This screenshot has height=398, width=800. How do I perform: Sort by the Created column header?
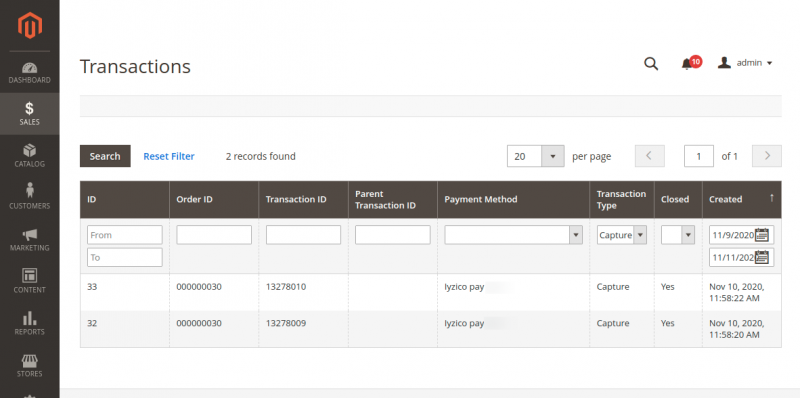pos(742,200)
